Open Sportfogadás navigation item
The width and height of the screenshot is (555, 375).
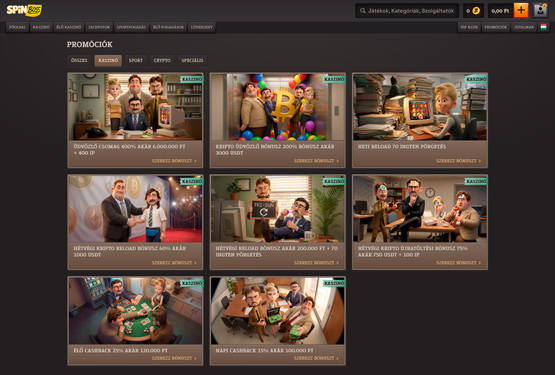(x=131, y=27)
